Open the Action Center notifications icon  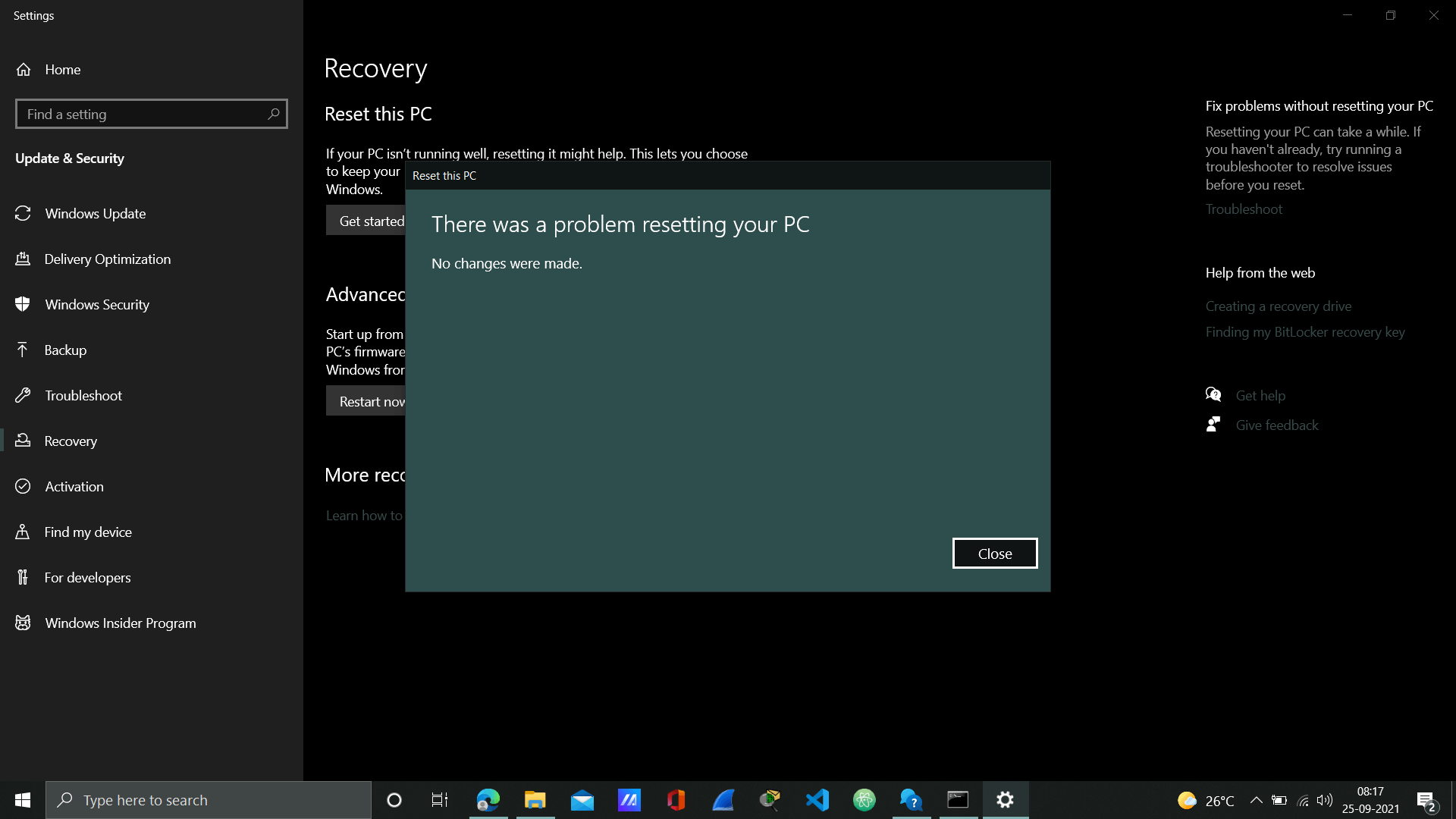tap(1426, 801)
